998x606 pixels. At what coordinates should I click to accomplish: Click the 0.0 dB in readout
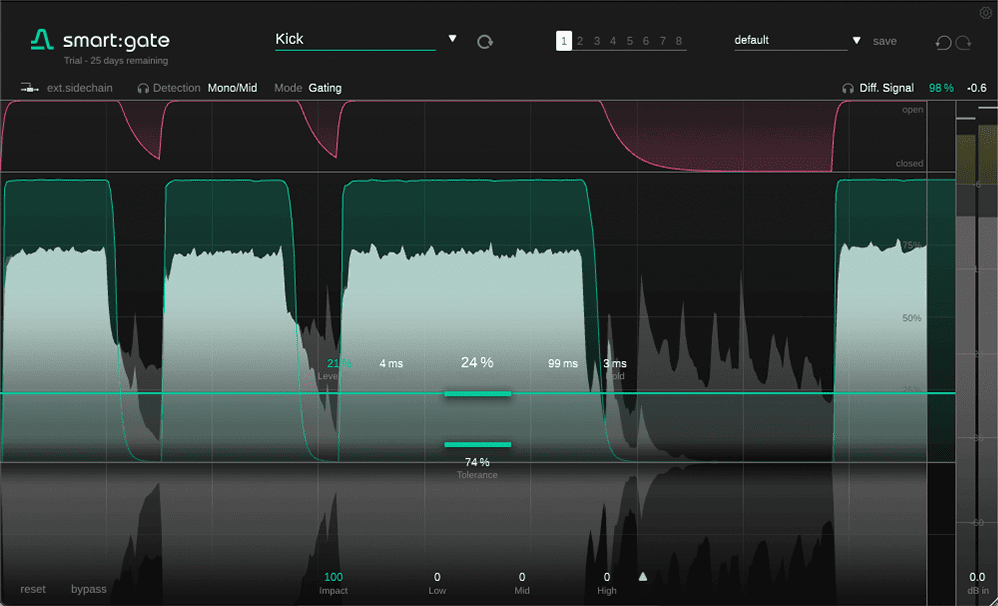[977, 577]
